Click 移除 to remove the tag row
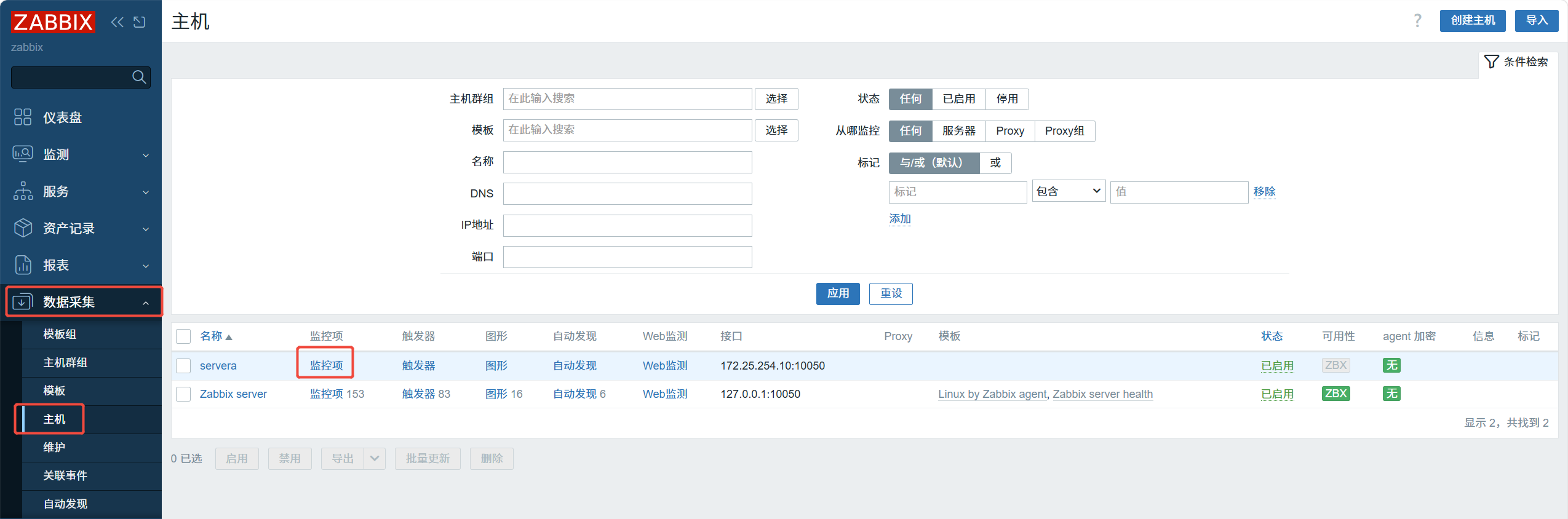The image size is (1568, 519). pos(1264,192)
